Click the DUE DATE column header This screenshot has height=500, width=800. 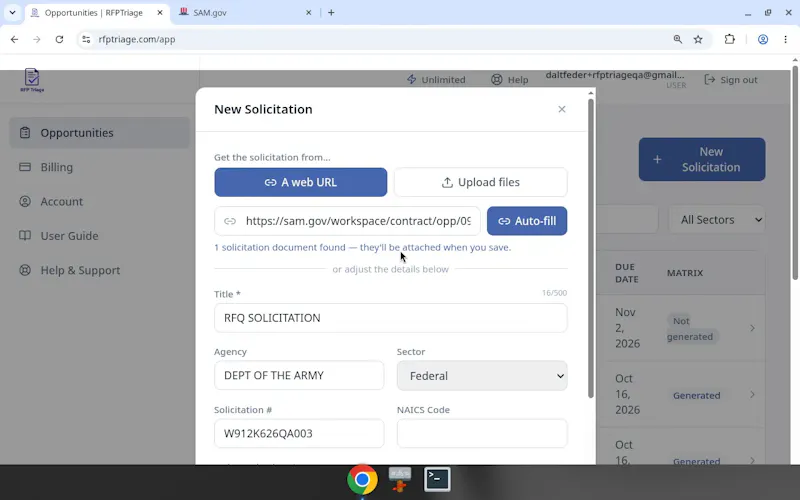click(627, 273)
